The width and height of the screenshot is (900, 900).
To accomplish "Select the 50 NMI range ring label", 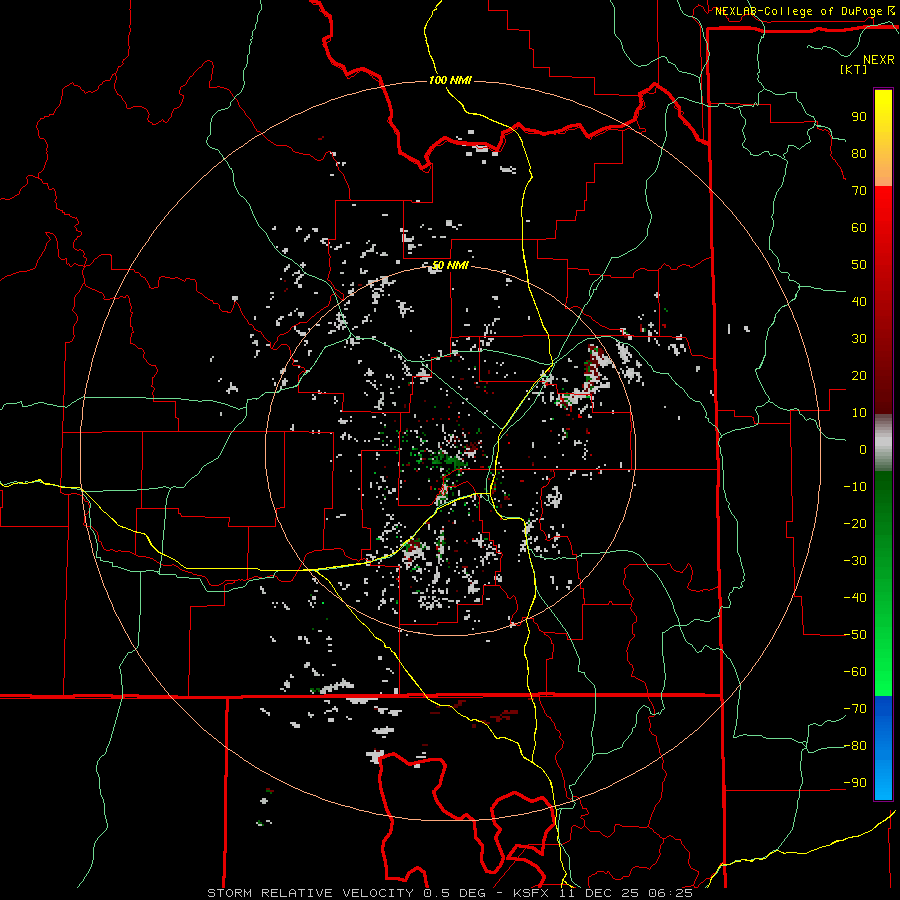I will click(x=450, y=265).
